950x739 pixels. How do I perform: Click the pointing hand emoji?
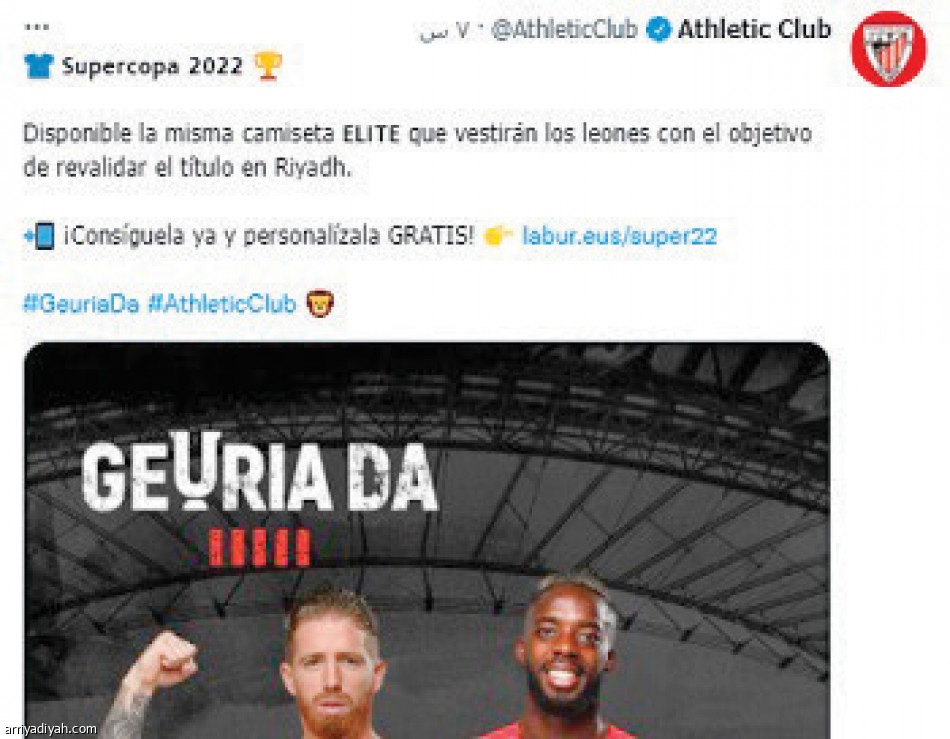pos(498,235)
